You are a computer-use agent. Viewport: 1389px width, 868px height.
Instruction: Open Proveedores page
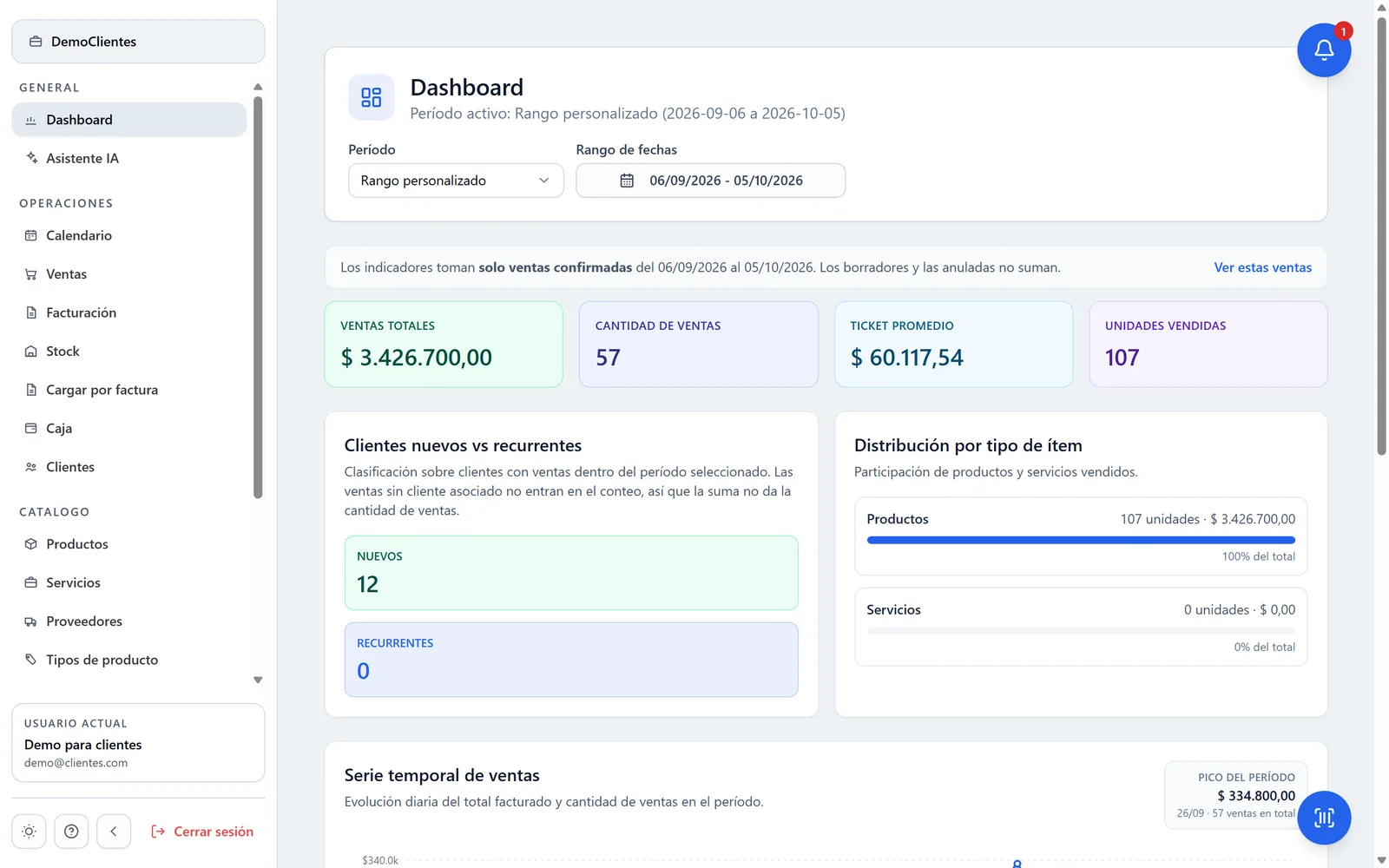(129, 621)
